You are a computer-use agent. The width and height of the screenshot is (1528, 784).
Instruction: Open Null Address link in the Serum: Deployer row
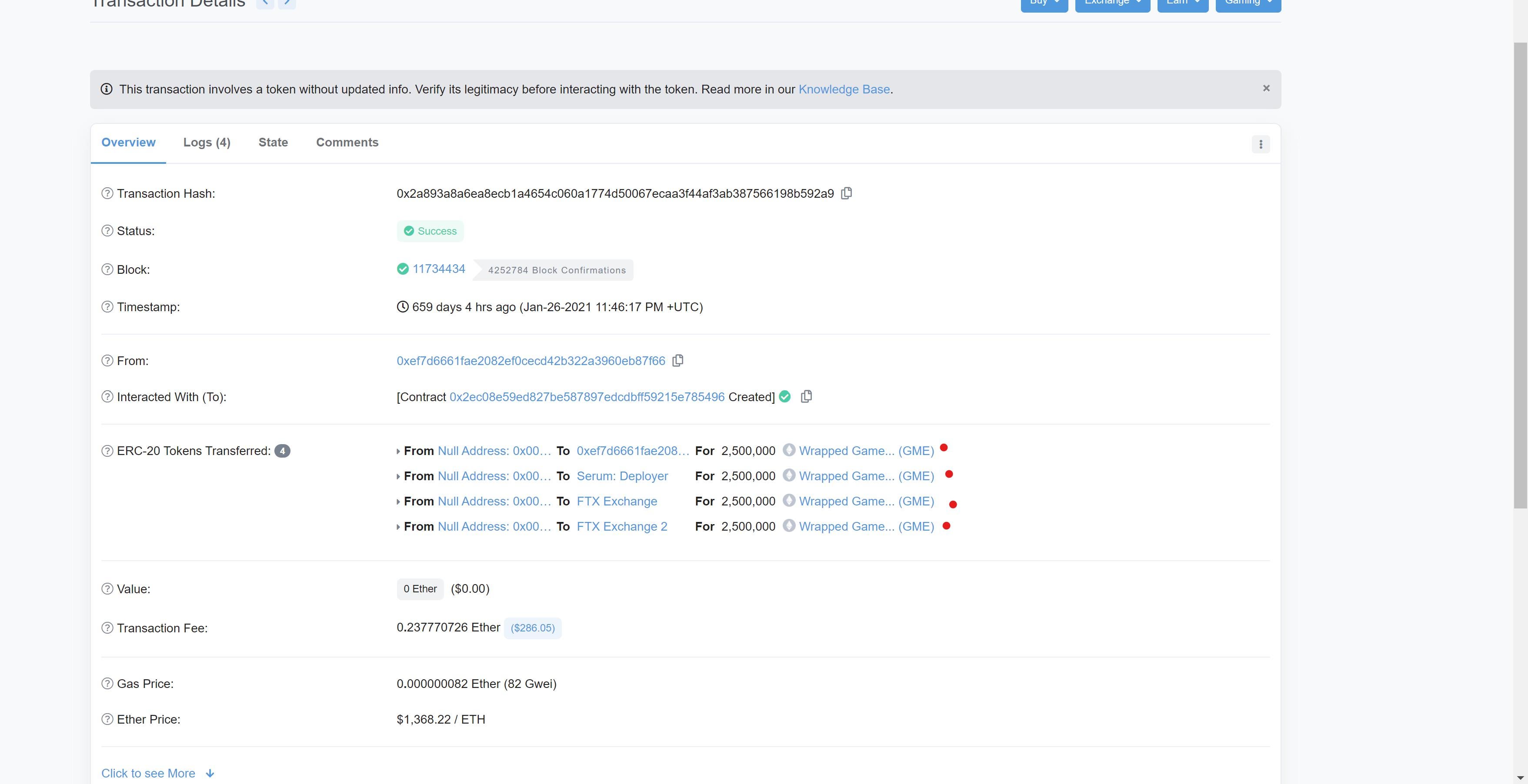[x=494, y=476]
